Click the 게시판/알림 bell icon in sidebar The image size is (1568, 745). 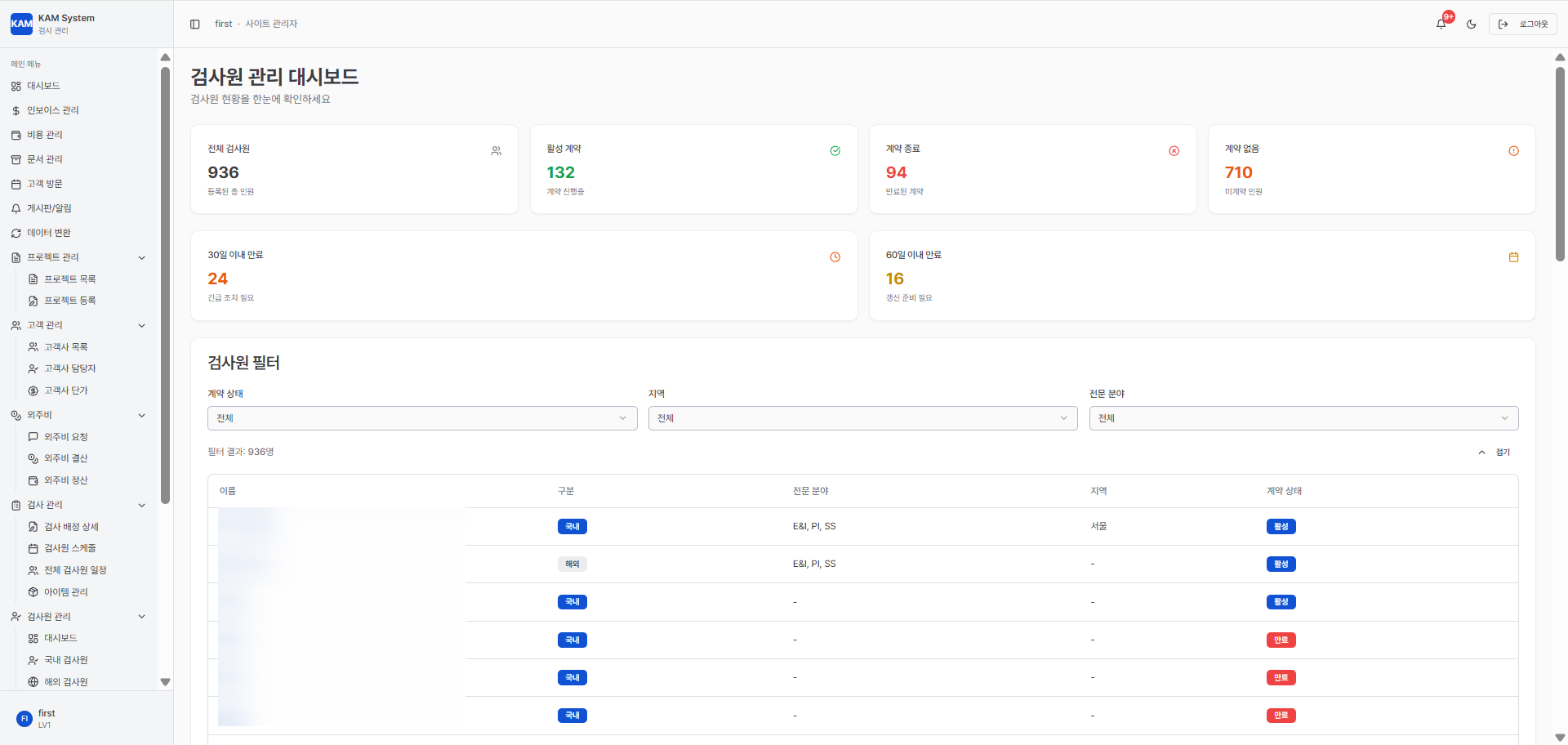[16, 209]
